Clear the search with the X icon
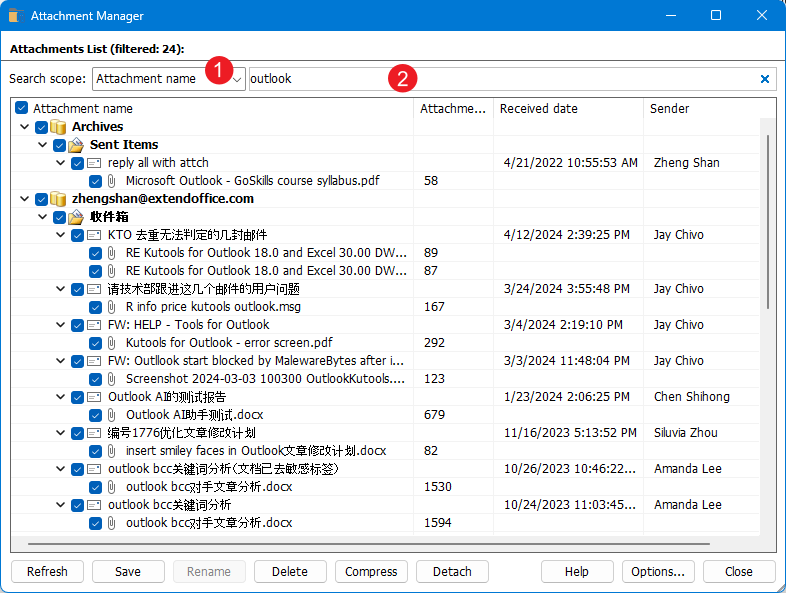The image size is (786, 593). click(765, 79)
